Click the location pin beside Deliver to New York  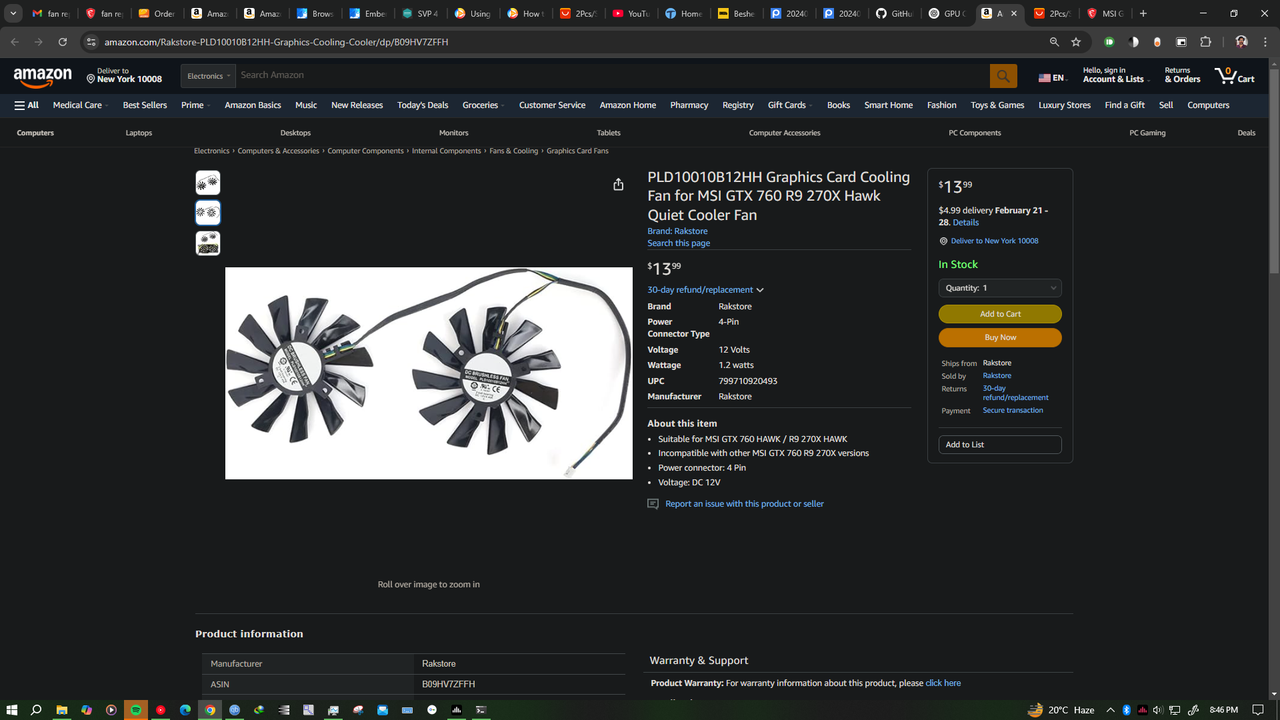[91, 78]
